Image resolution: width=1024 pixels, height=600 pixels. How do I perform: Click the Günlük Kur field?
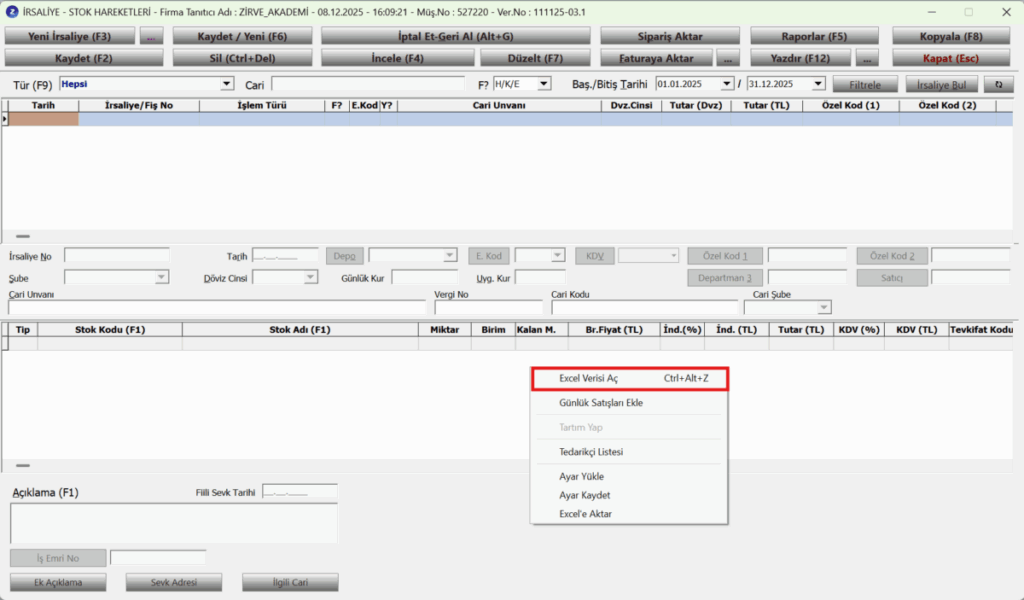[424, 277]
